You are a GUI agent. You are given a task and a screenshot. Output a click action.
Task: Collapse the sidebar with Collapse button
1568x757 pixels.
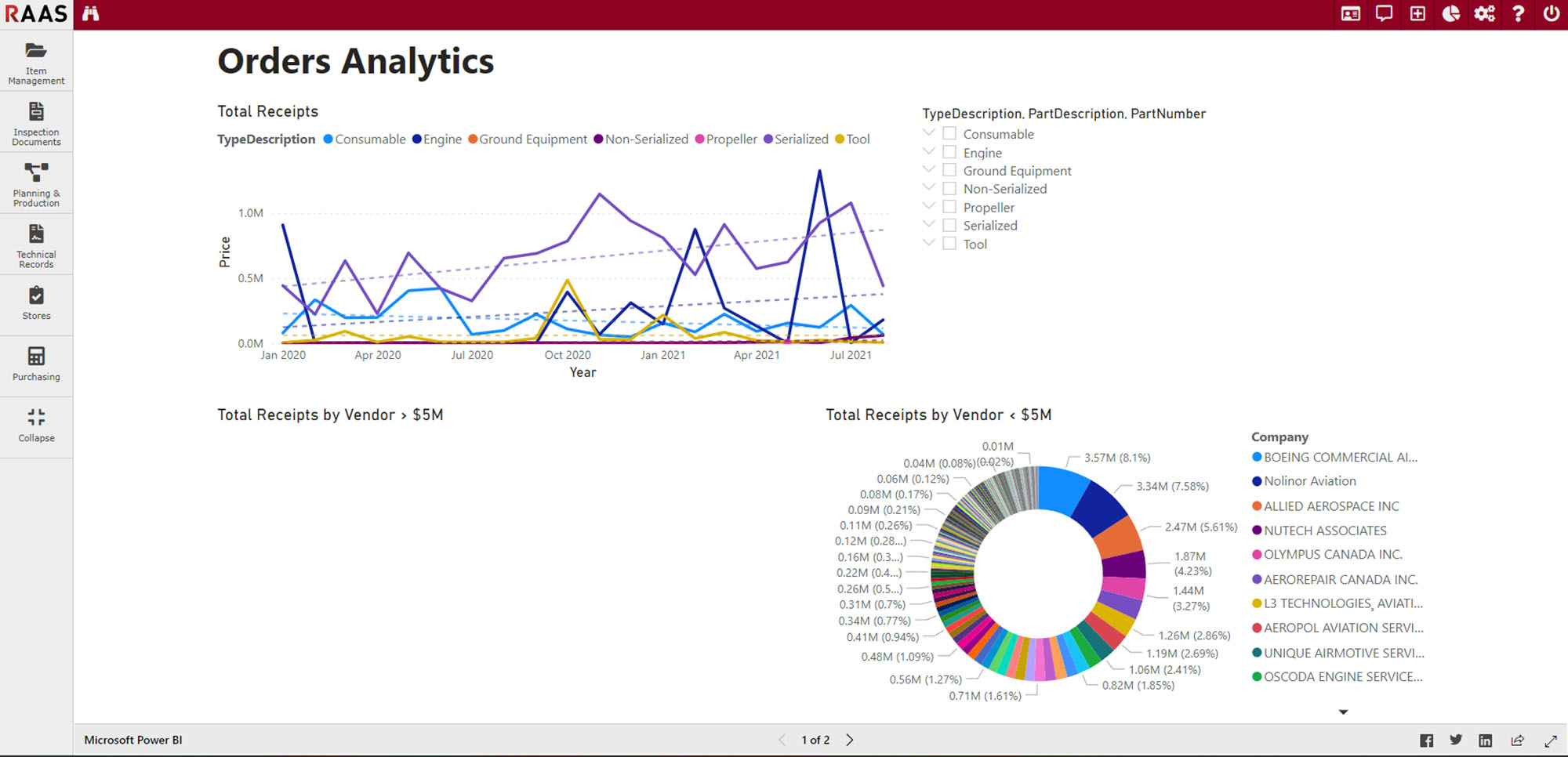(36, 426)
